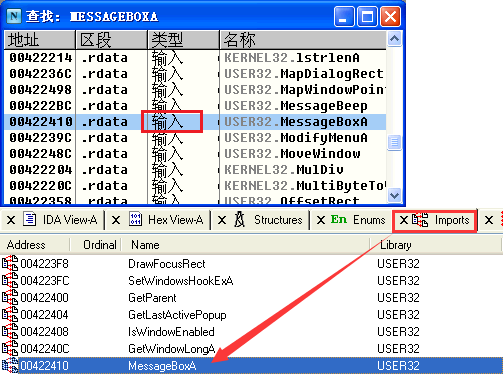The width and height of the screenshot is (503, 378).
Task: Select DrawFocusRect import
Action: tap(251, 264)
